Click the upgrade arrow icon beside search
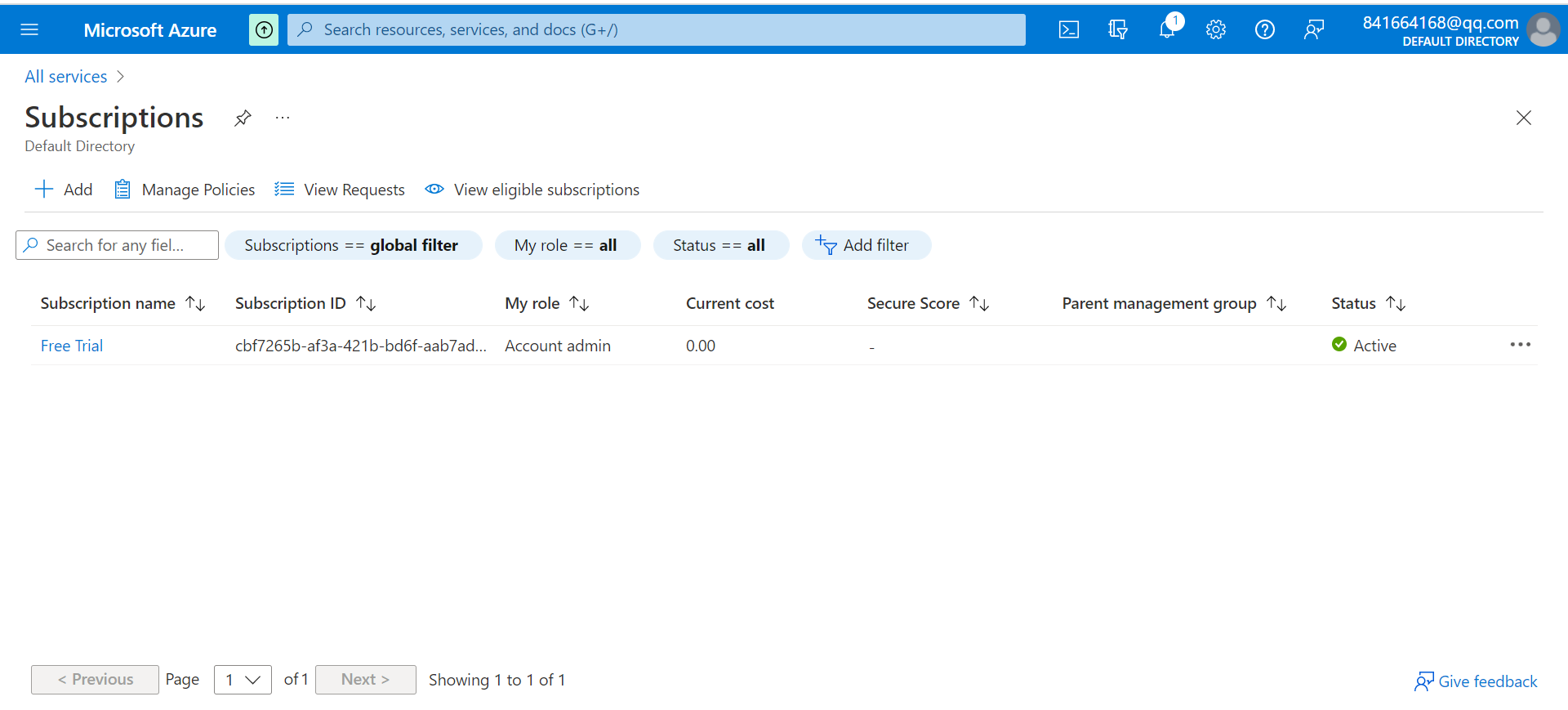1568x710 pixels. (x=264, y=30)
